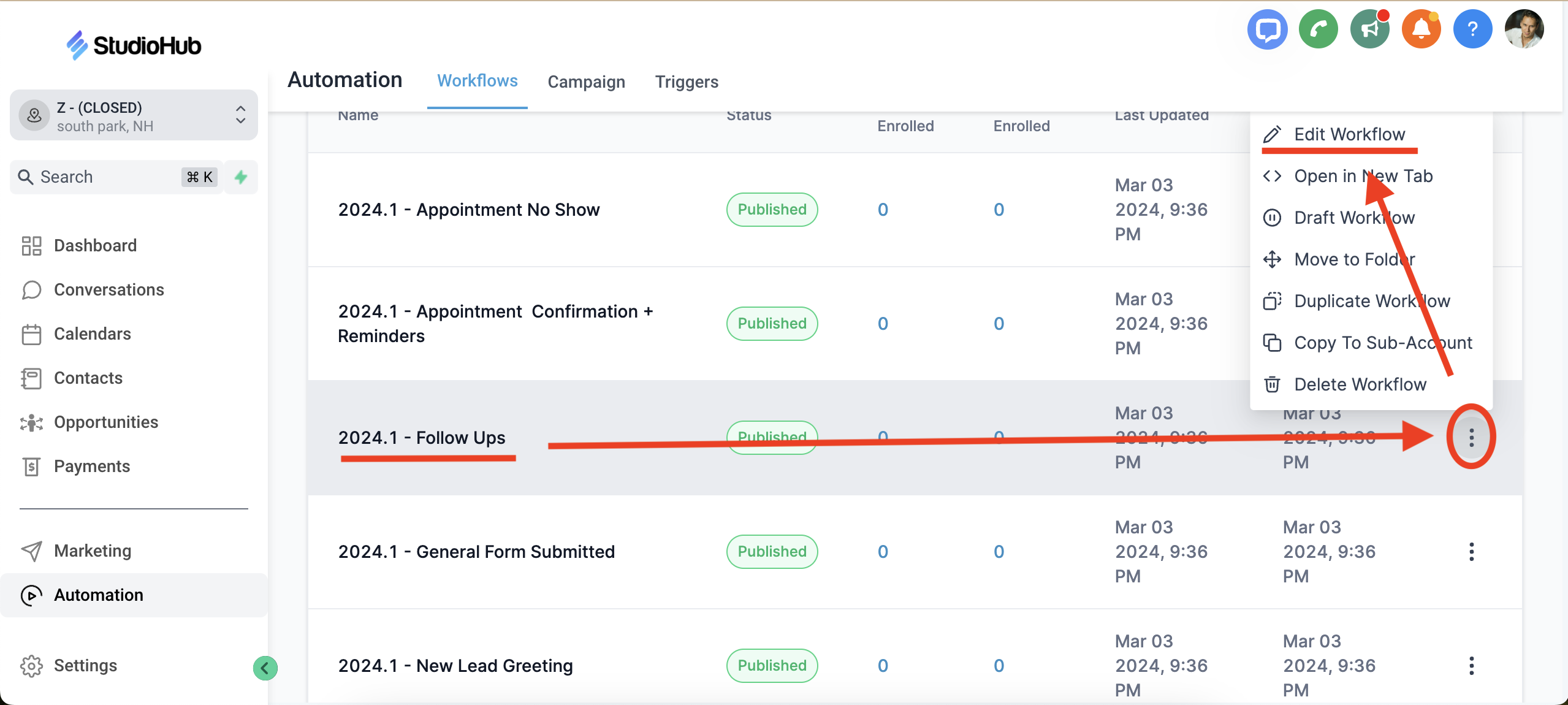This screenshot has width=1568, height=705.
Task: Open the 2024.1 - Appointment No Show workflow
Action: [468, 210]
